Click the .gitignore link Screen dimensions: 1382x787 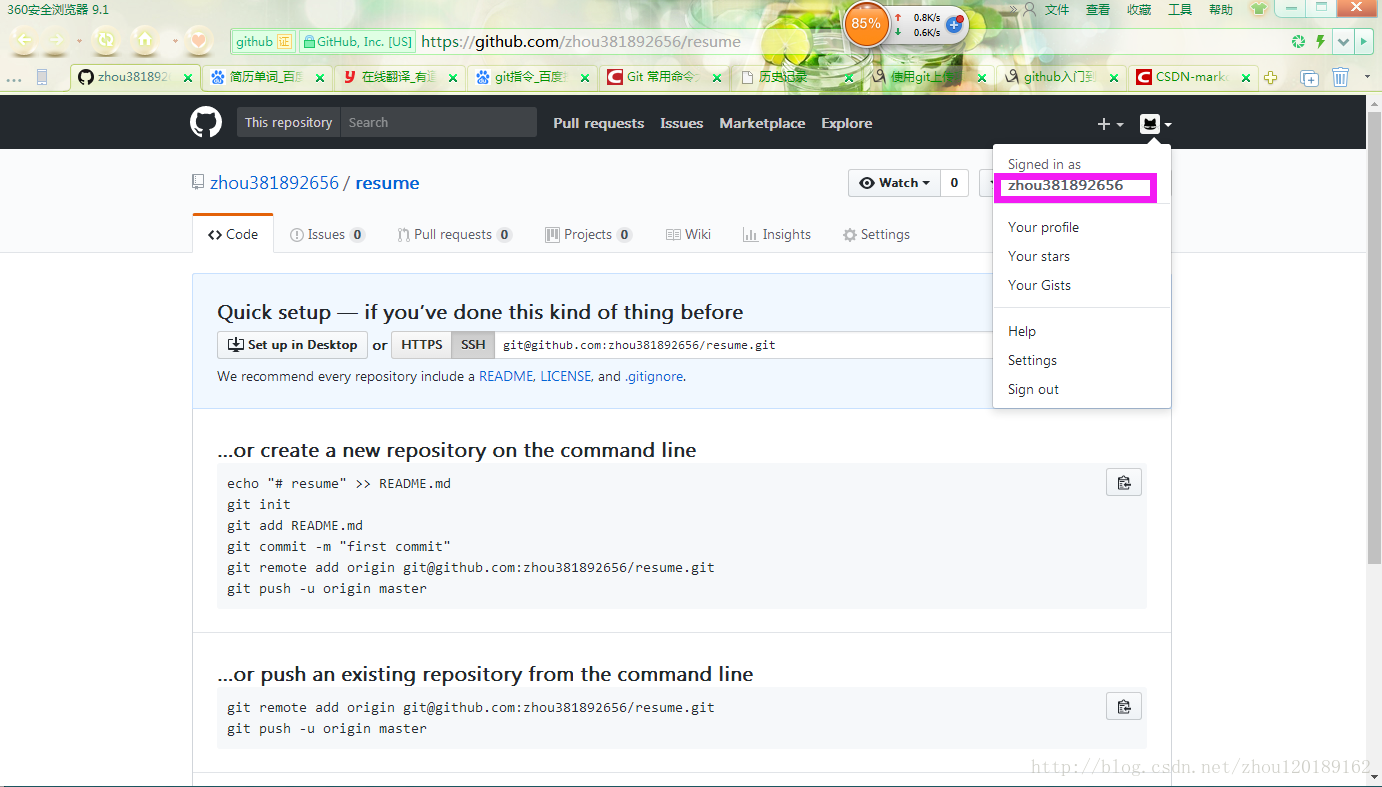[x=654, y=377]
